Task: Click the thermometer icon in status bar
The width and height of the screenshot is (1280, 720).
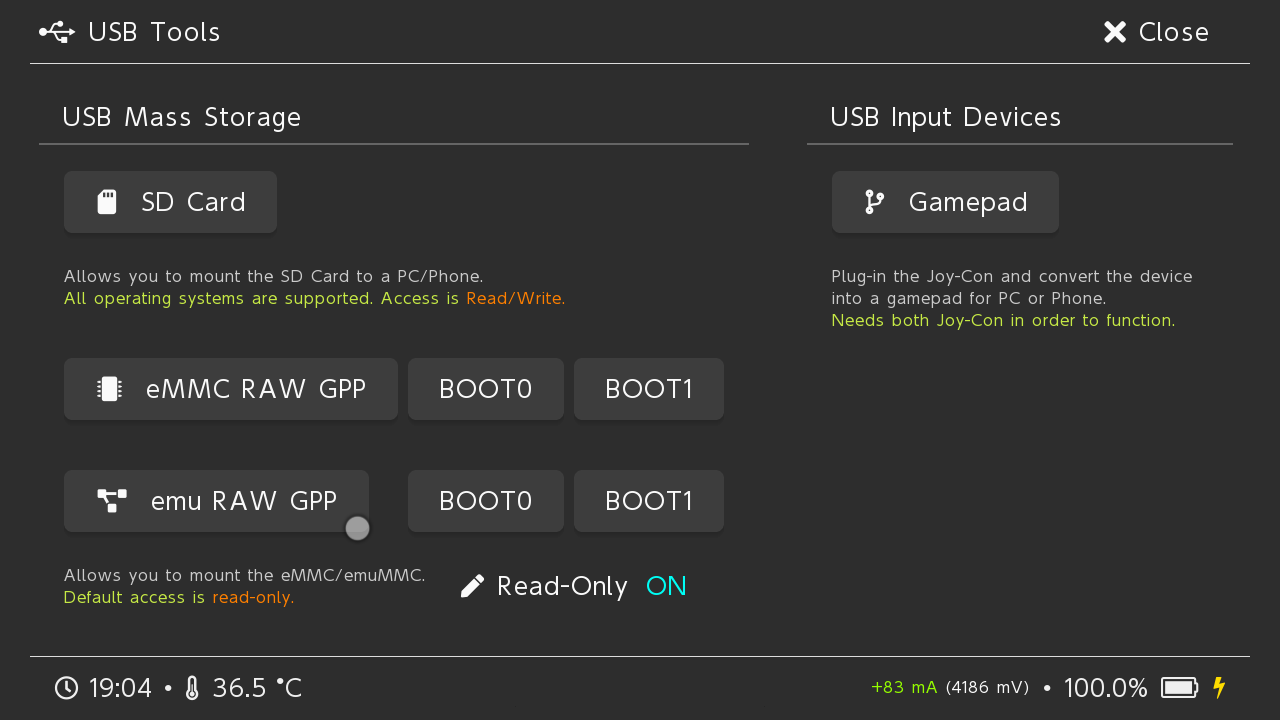Action: (x=193, y=688)
